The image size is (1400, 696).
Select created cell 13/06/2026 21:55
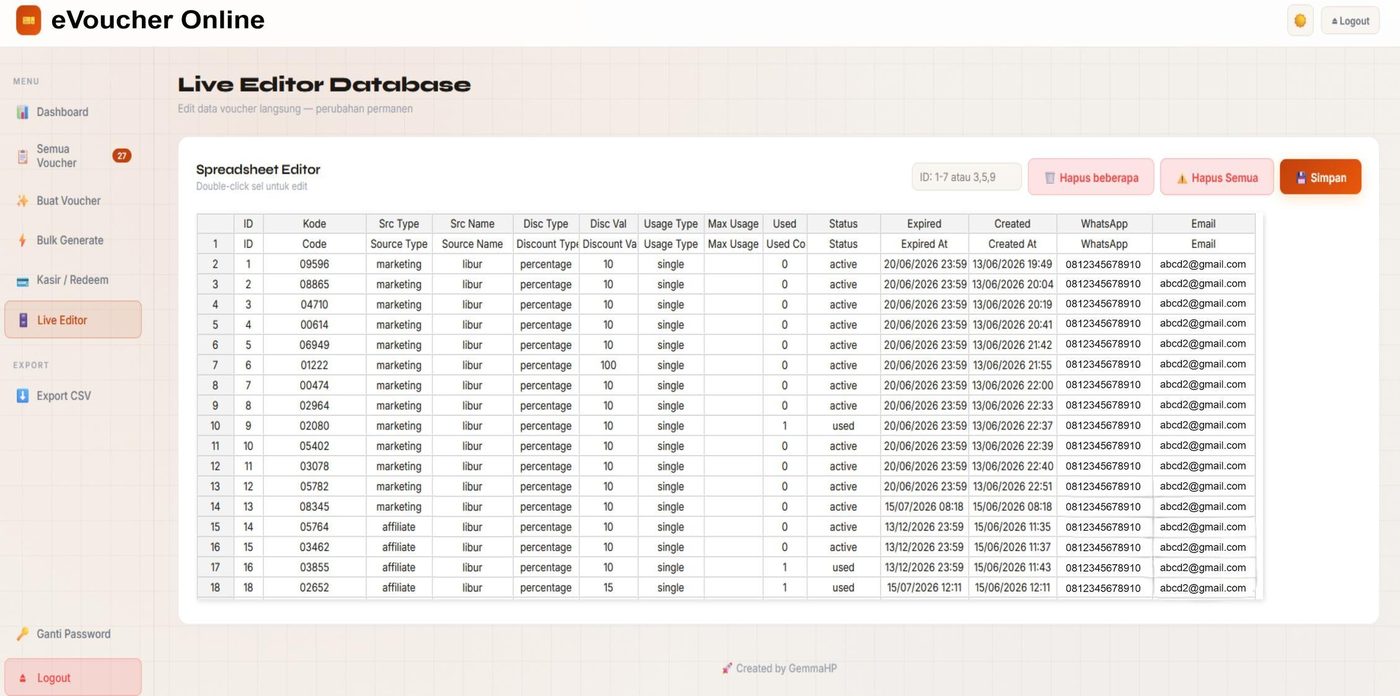1012,366
